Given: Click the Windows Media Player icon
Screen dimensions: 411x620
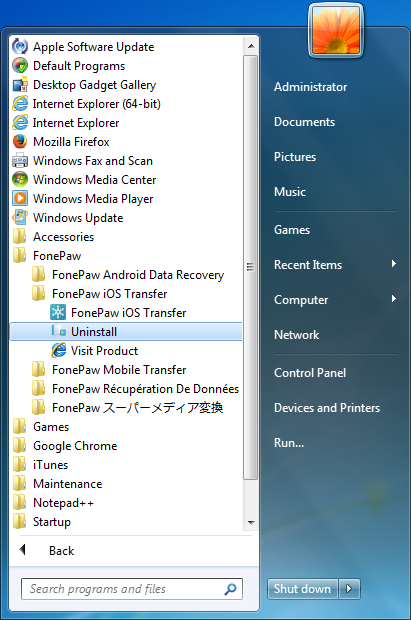Looking at the screenshot, I should 20,198.
